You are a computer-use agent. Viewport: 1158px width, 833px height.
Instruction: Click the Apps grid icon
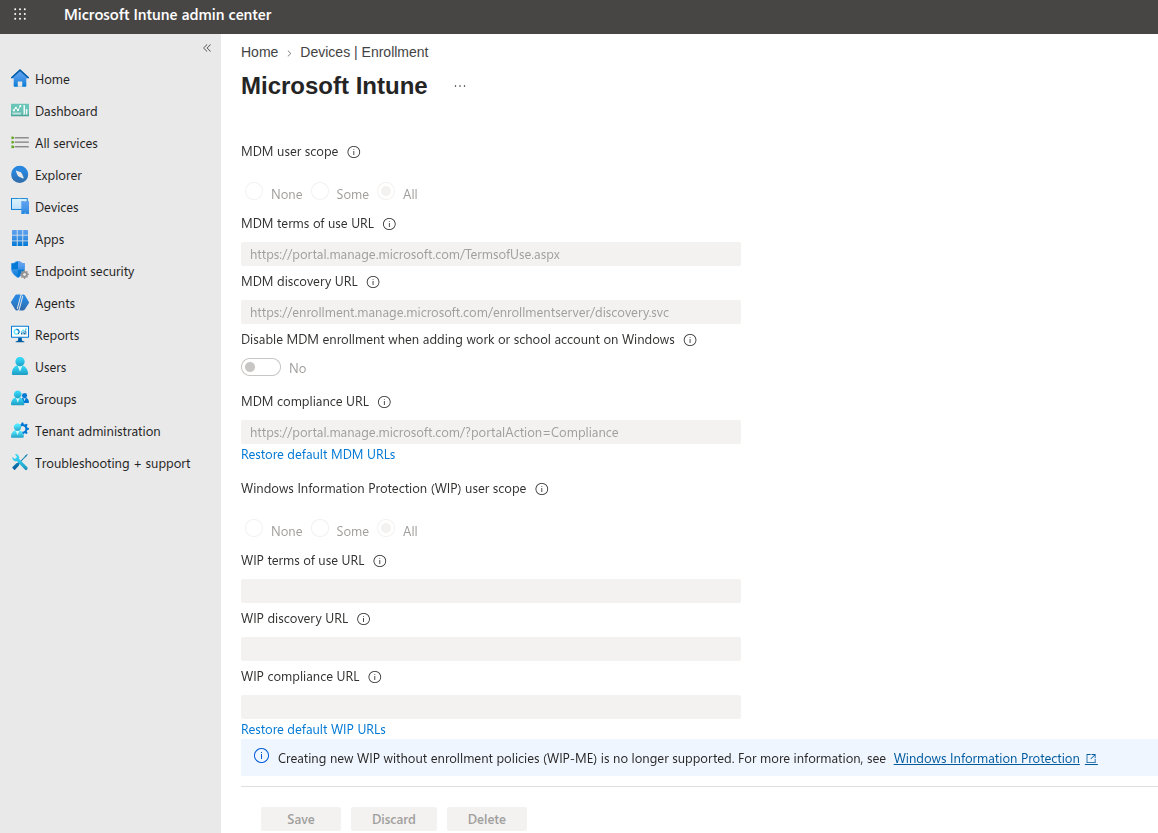tap(20, 239)
